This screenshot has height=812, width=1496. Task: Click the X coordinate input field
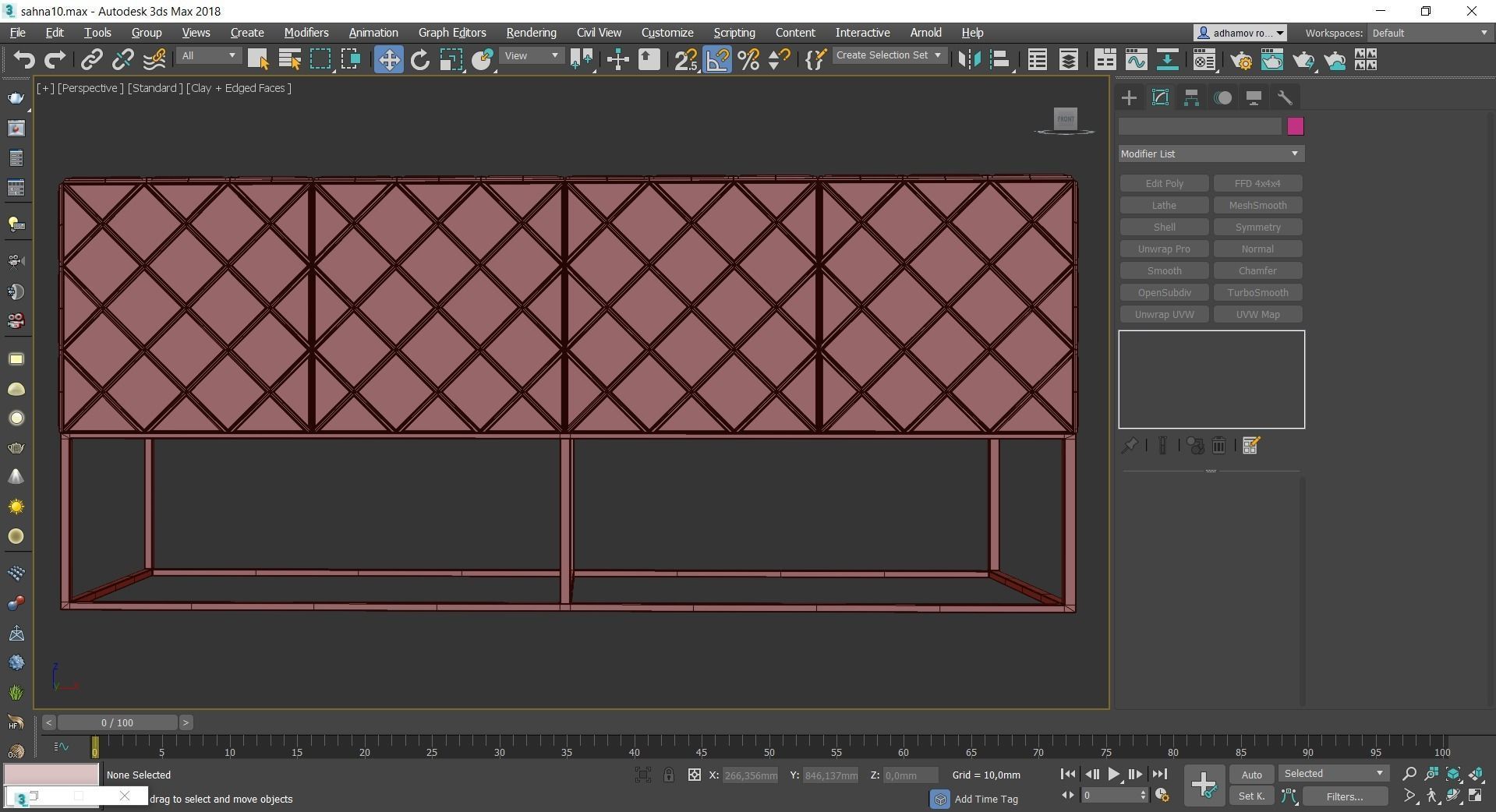(750, 775)
